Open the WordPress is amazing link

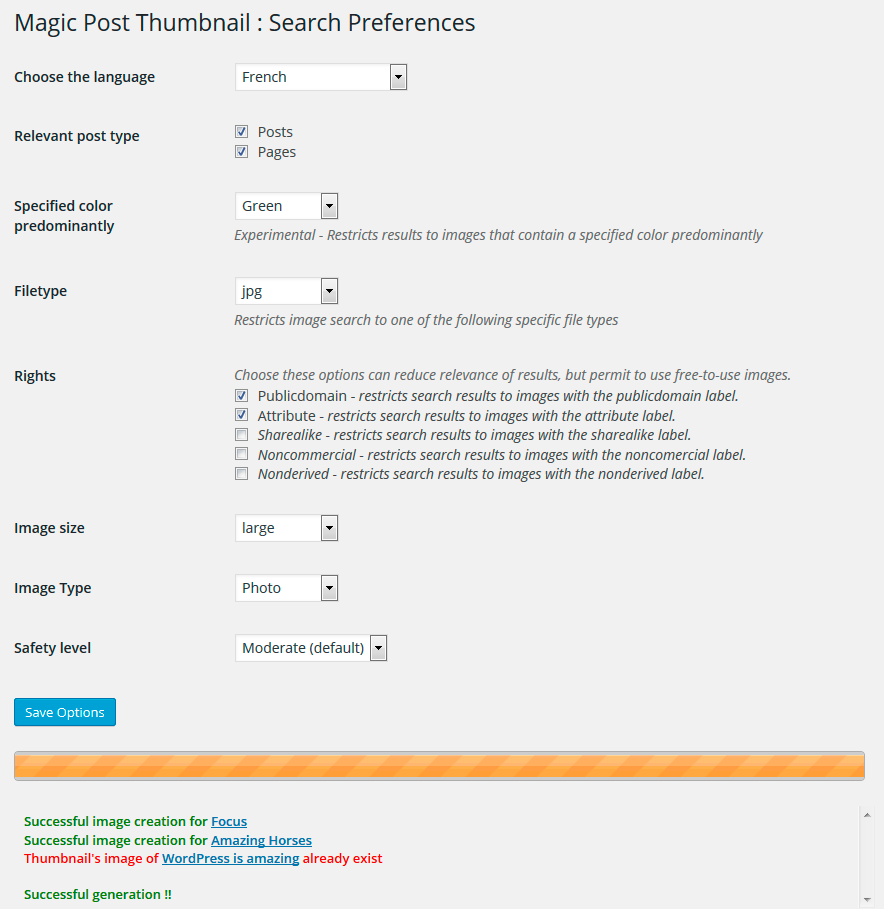pyautogui.click(x=231, y=859)
